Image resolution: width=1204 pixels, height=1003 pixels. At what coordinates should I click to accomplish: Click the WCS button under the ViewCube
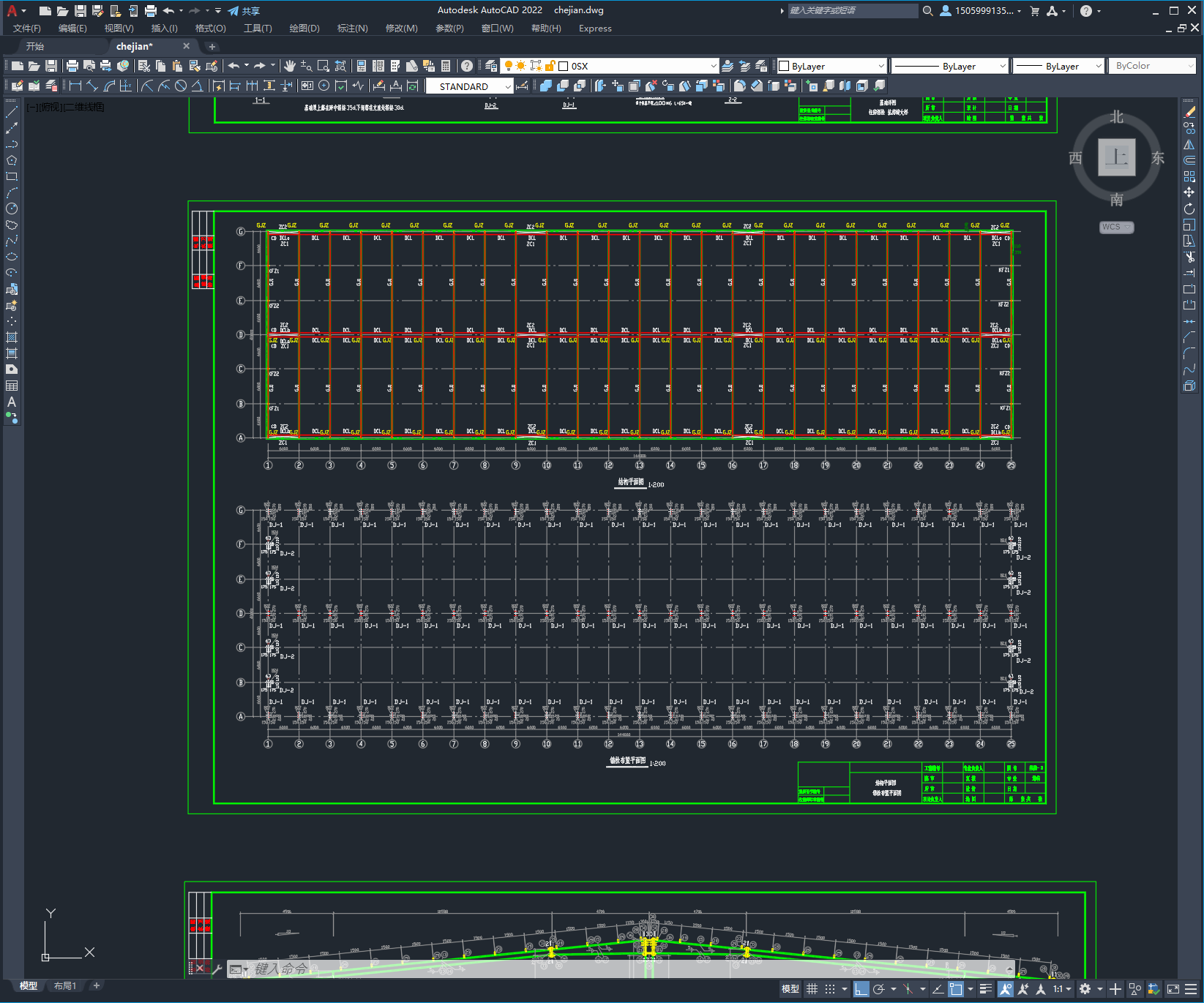1116,227
